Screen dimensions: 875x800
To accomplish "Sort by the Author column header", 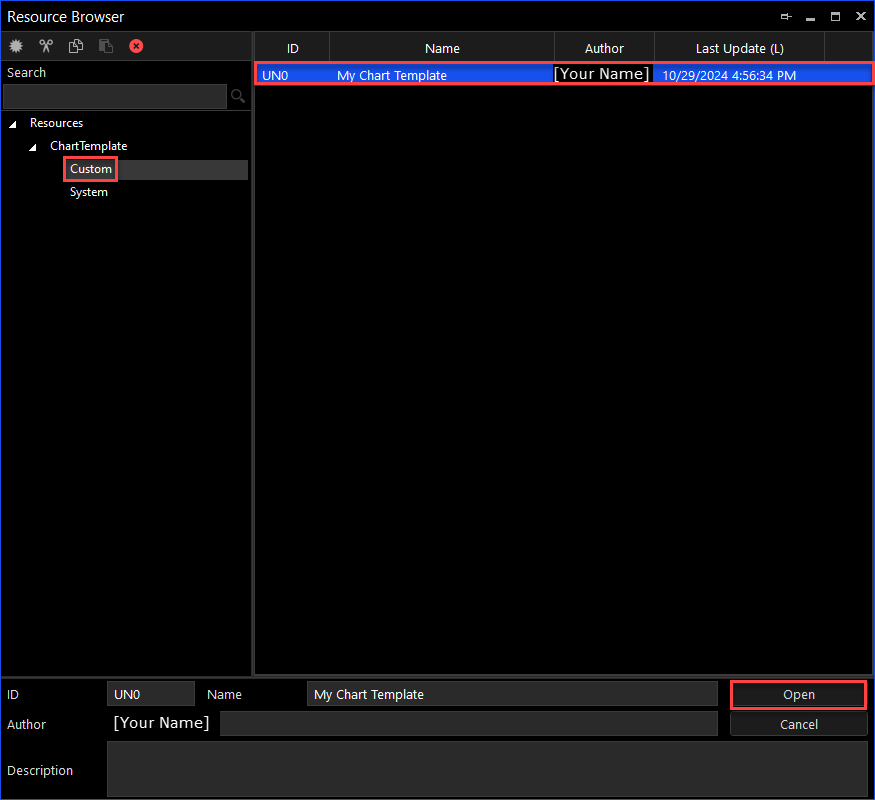I will (x=604, y=49).
